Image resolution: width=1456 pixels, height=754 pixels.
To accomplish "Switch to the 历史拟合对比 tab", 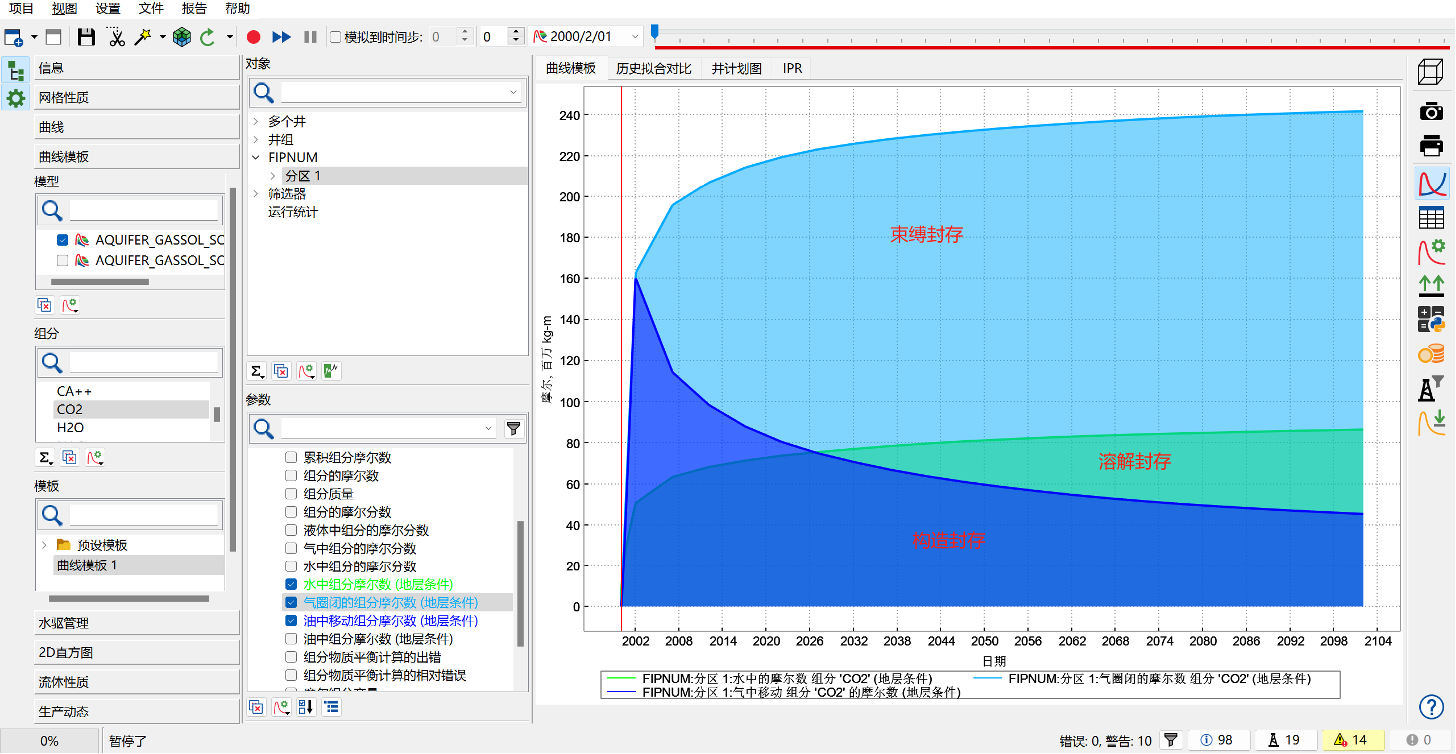I will pyautogui.click(x=653, y=68).
